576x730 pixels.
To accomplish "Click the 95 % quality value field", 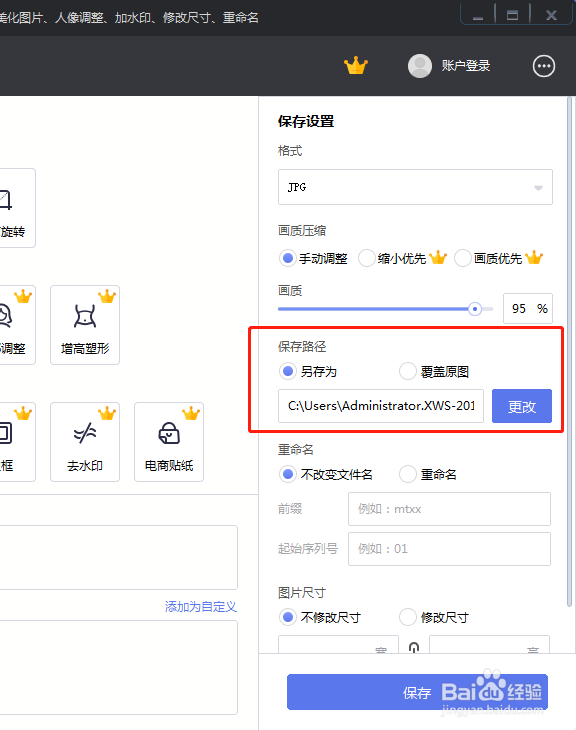I will point(528,308).
